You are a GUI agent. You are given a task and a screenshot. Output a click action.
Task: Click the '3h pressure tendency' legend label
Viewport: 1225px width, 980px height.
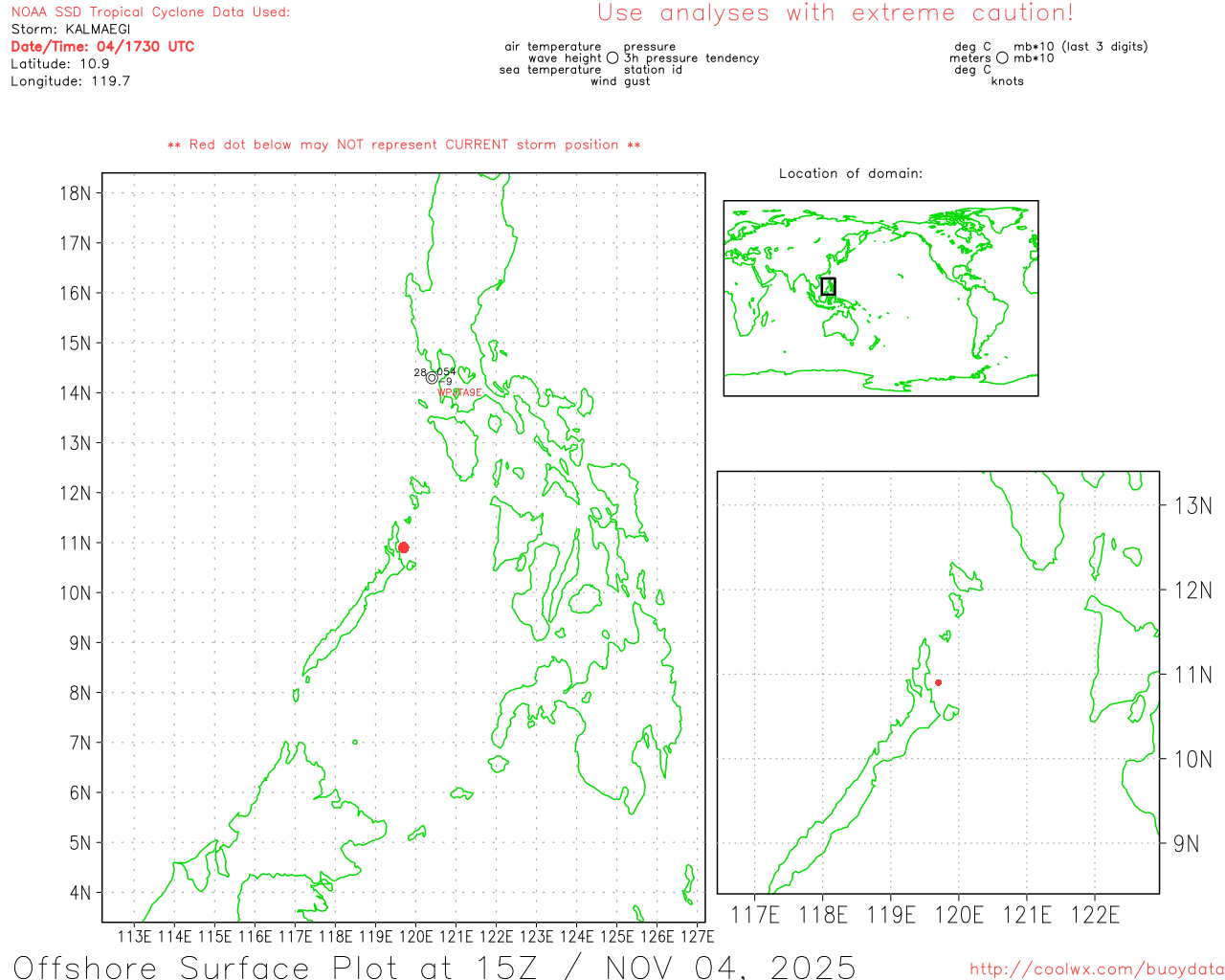(691, 58)
